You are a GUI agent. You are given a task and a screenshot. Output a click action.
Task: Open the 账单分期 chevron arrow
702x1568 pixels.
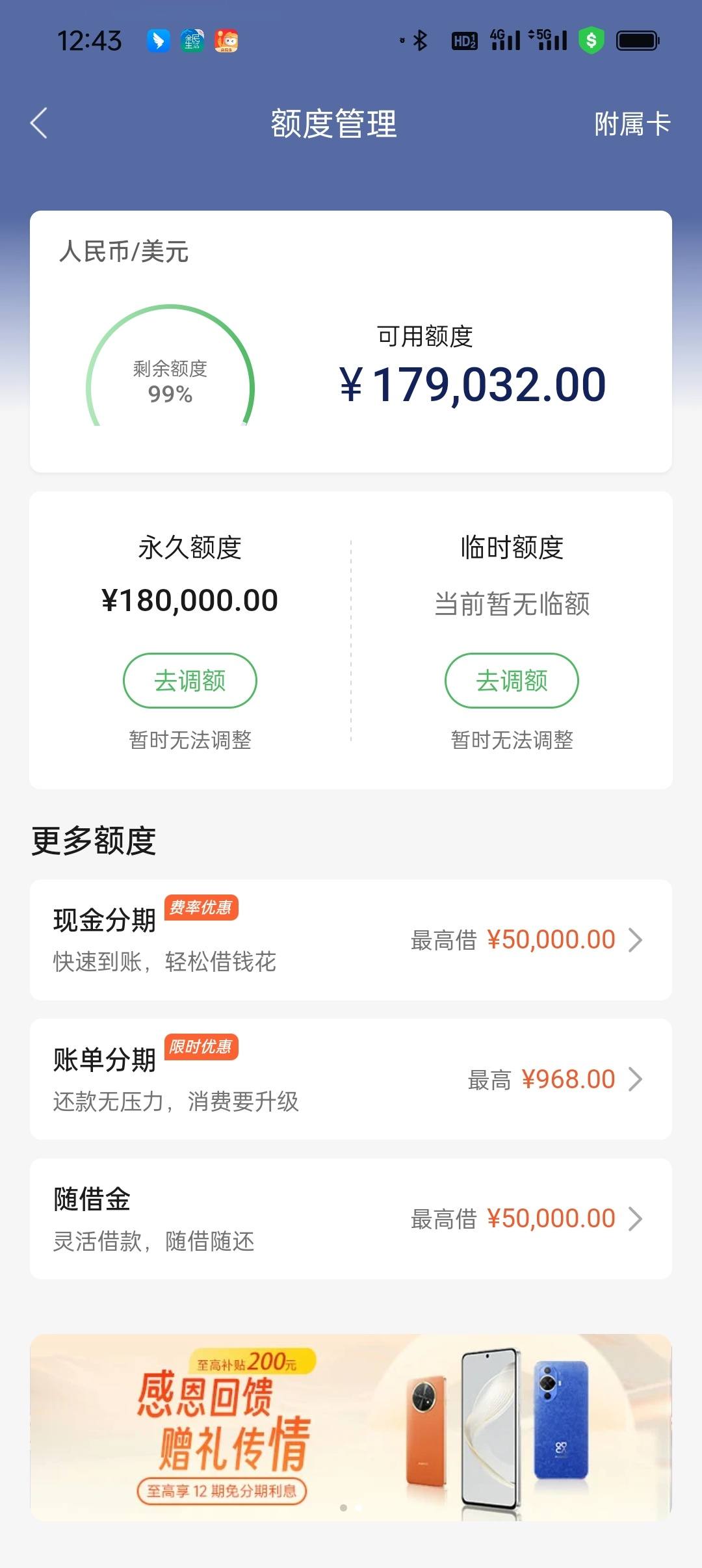[635, 1079]
